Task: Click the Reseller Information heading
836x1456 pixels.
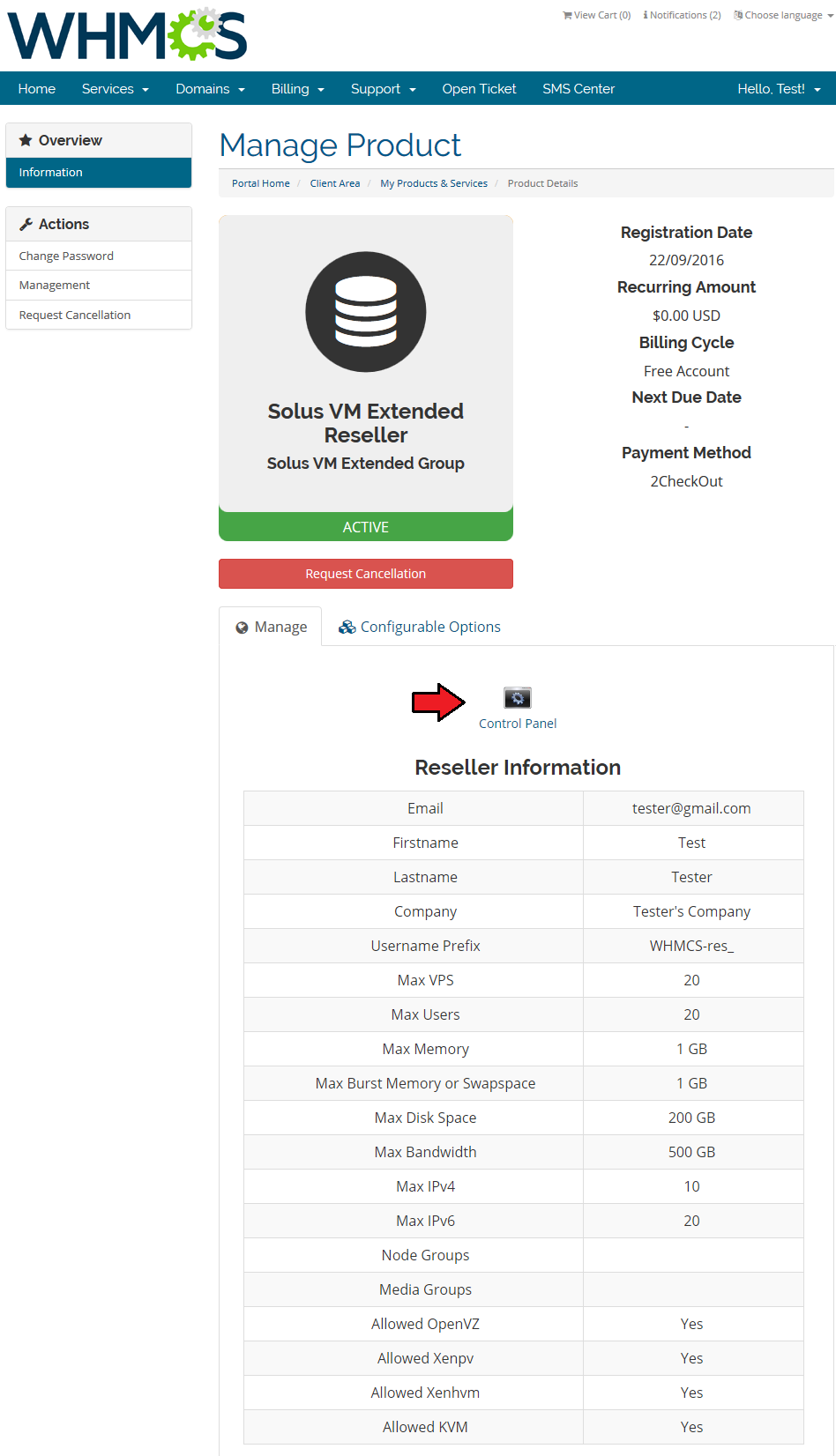Action: point(518,768)
